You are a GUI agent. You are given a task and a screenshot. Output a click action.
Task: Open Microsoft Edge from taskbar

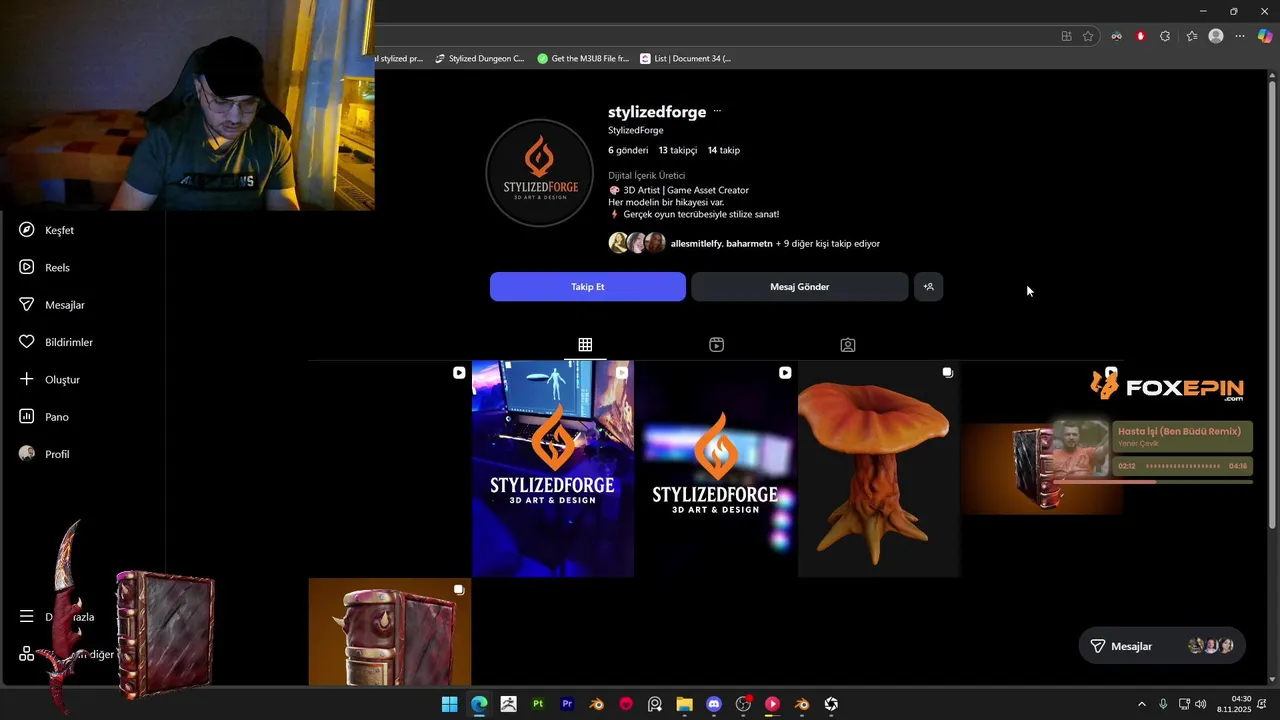[479, 704]
